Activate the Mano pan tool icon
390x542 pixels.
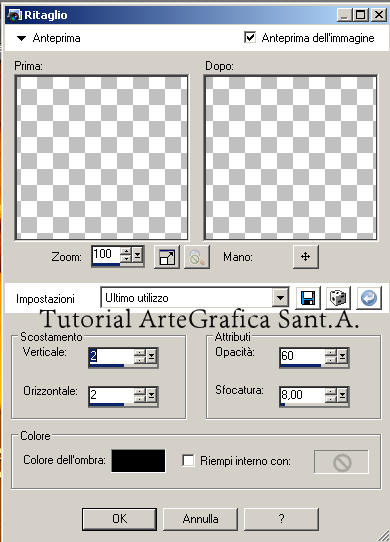point(306,256)
